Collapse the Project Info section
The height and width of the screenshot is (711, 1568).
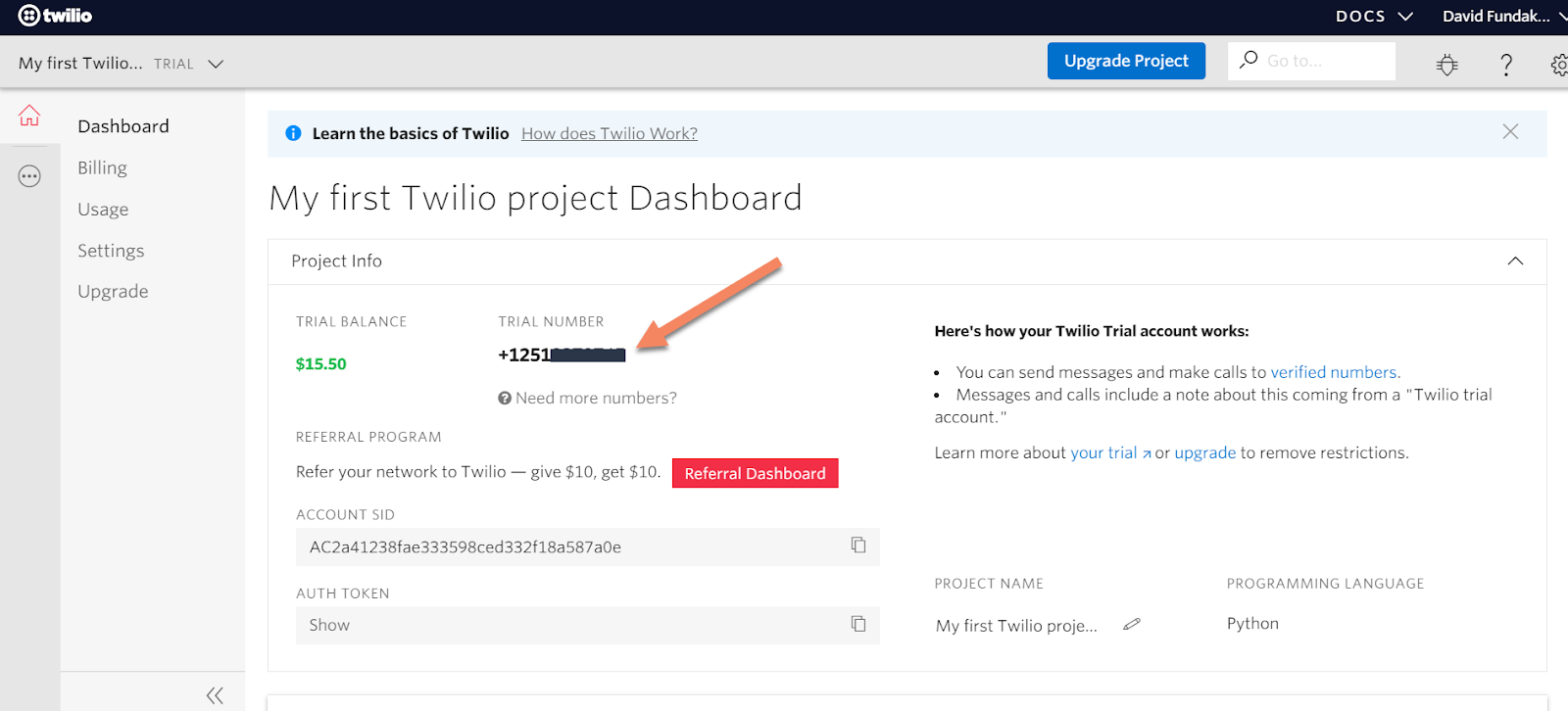click(x=1515, y=261)
